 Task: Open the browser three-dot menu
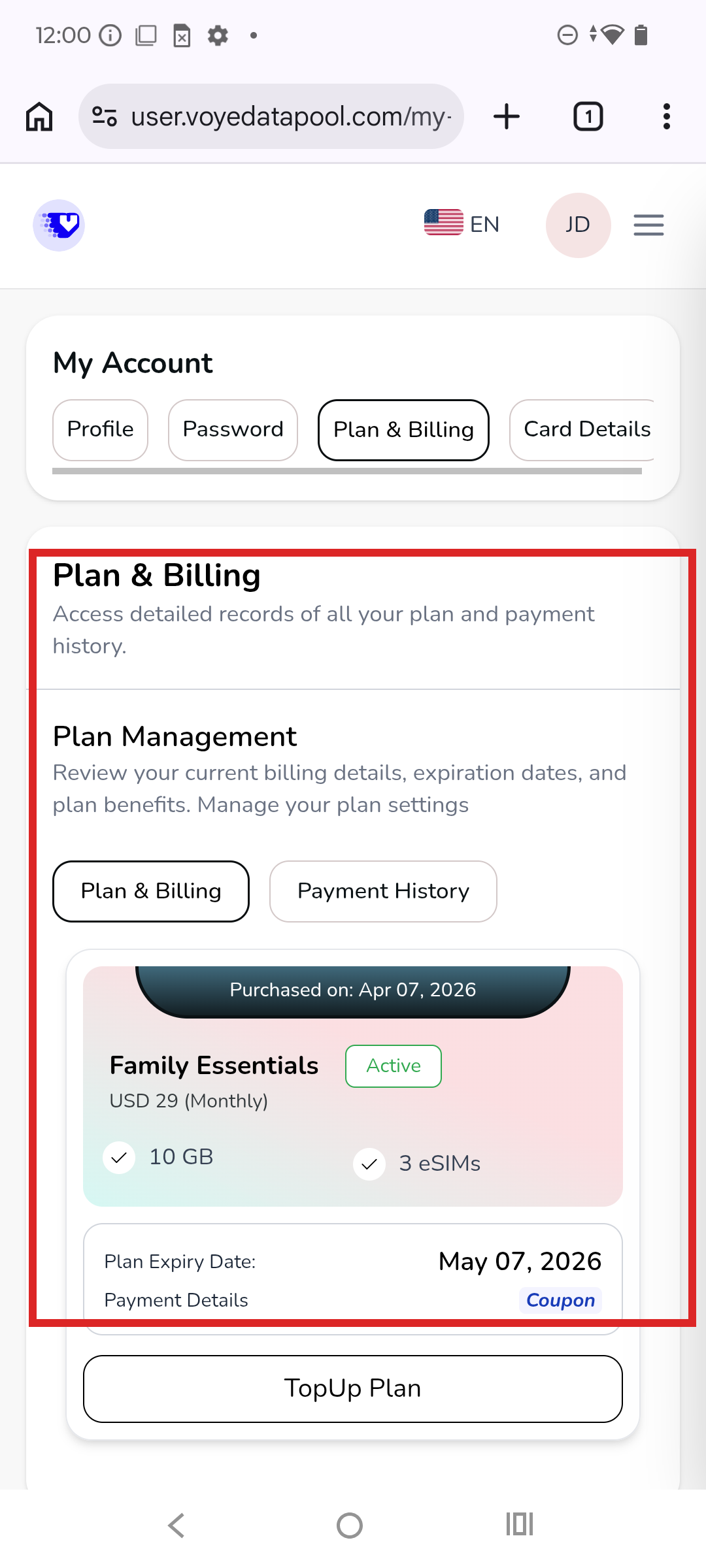pyautogui.click(x=666, y=117)
